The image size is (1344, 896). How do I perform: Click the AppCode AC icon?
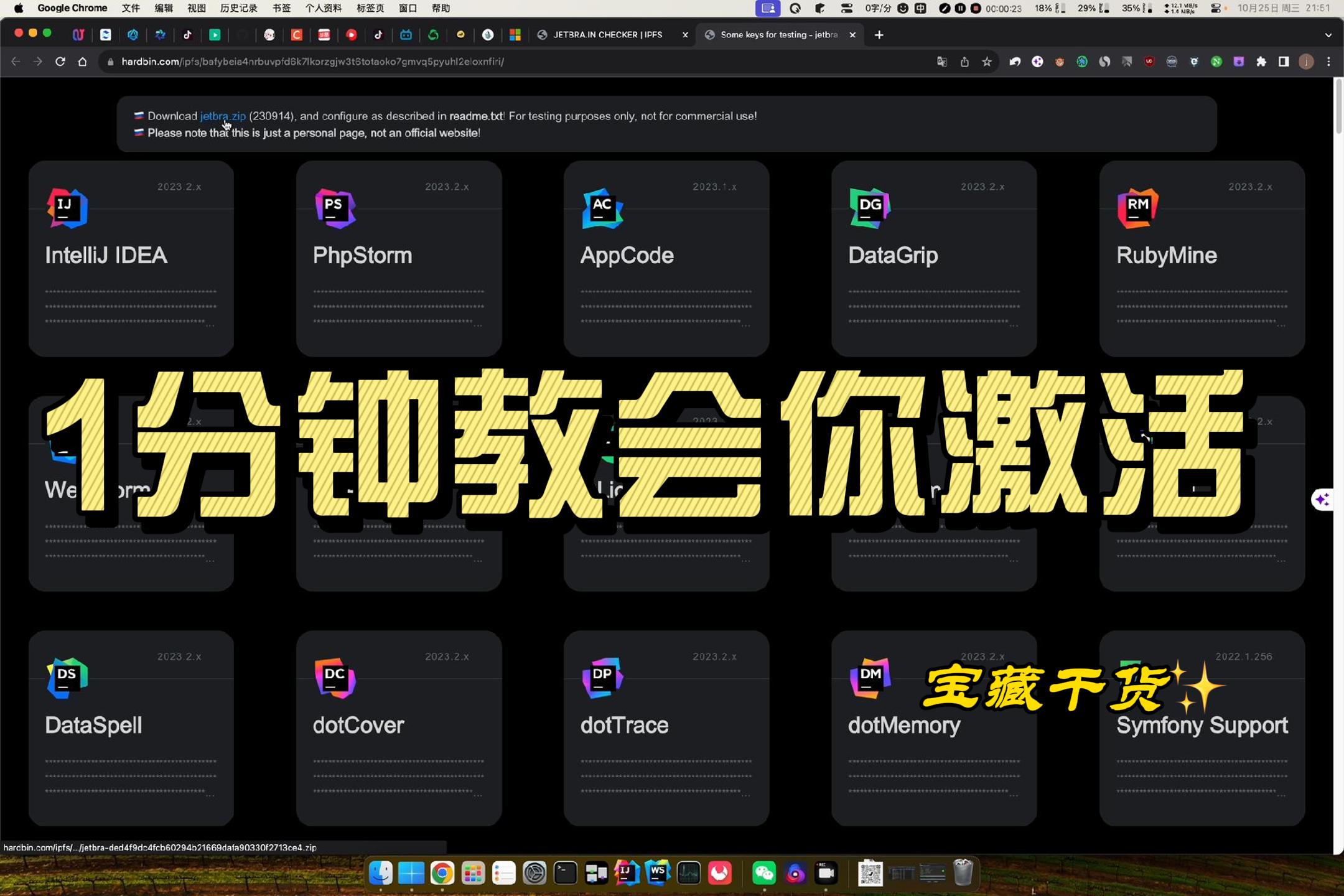[x=602, y=208]
